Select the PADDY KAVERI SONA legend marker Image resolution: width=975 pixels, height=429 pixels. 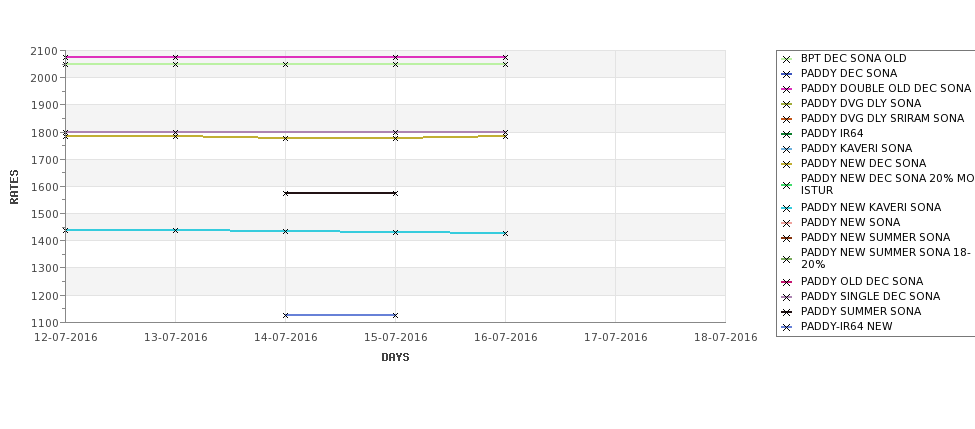tap(787, 149)
